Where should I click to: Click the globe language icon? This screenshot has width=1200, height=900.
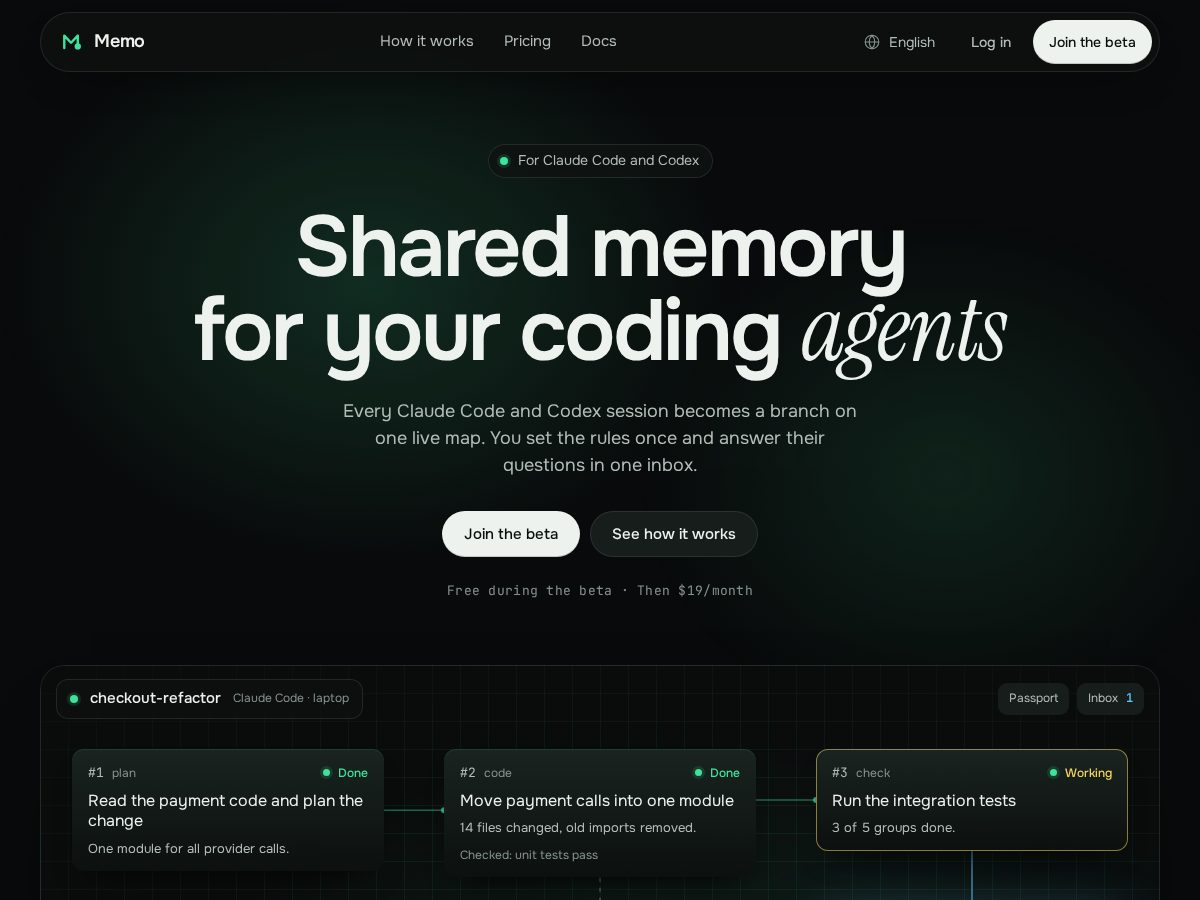(872, 42)
